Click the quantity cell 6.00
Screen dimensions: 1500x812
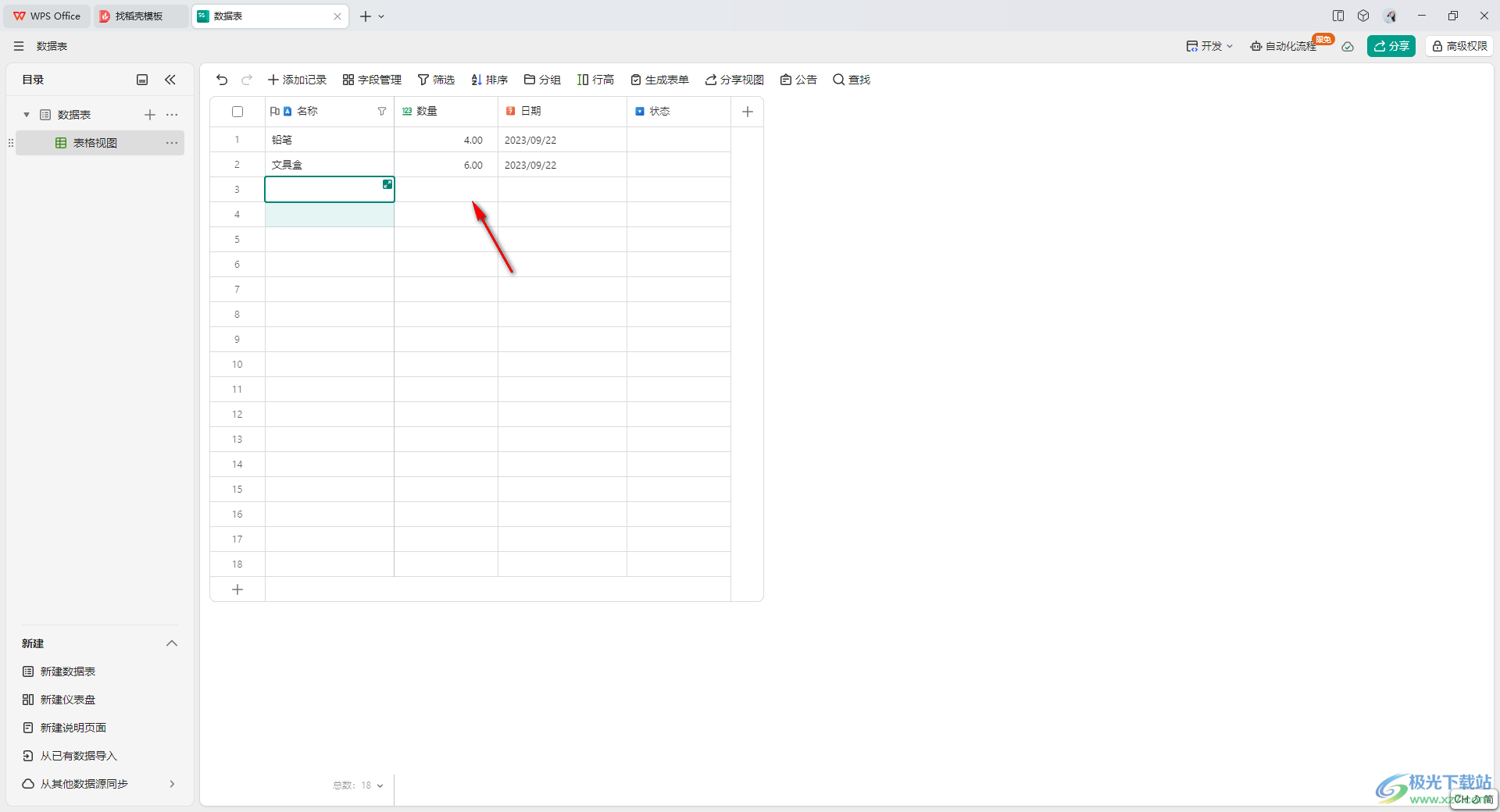[446, 165]
